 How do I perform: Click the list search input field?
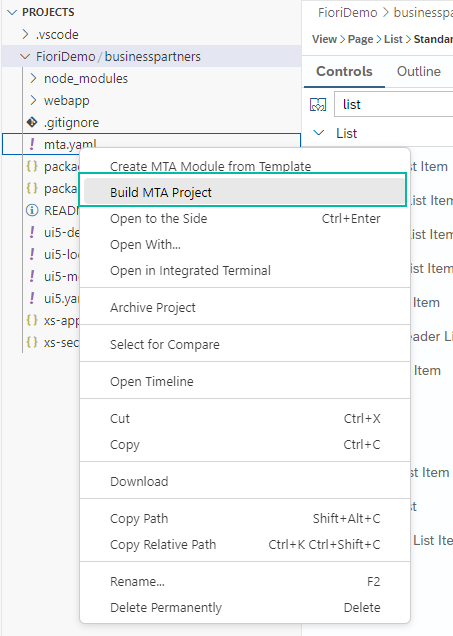(393, 105)
